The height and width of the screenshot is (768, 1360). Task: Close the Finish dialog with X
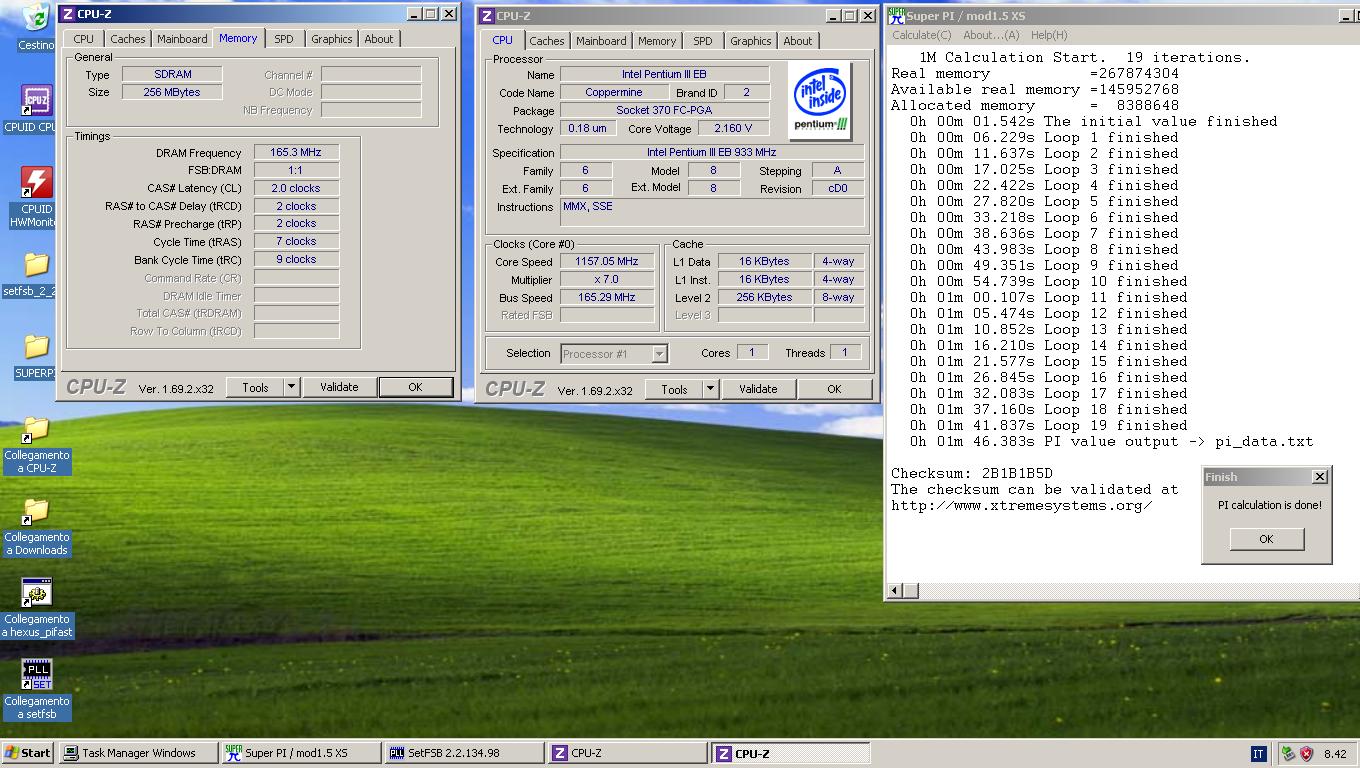[1319, 477]
